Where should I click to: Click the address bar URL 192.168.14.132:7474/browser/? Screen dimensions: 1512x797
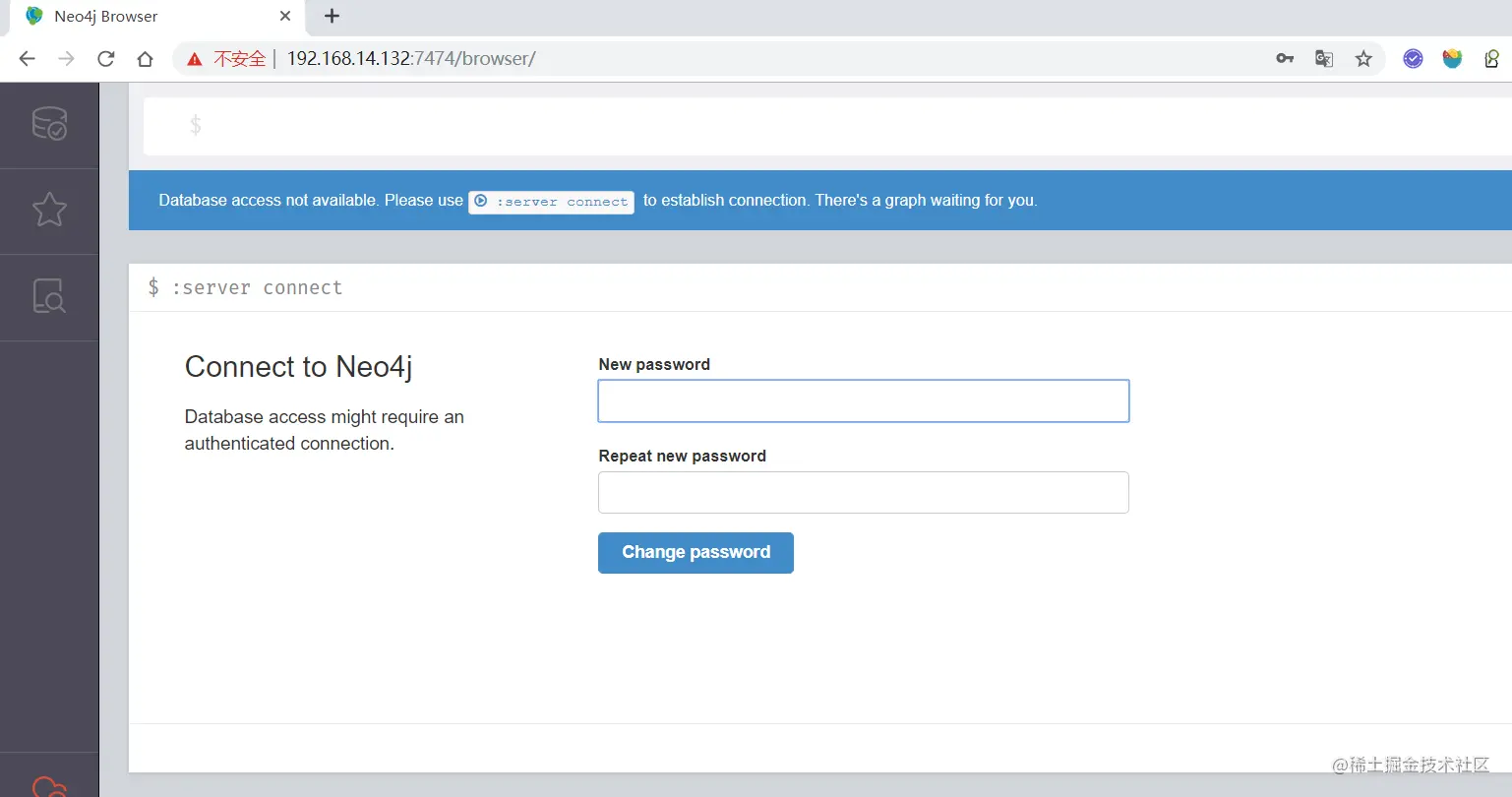click(411, 59)
